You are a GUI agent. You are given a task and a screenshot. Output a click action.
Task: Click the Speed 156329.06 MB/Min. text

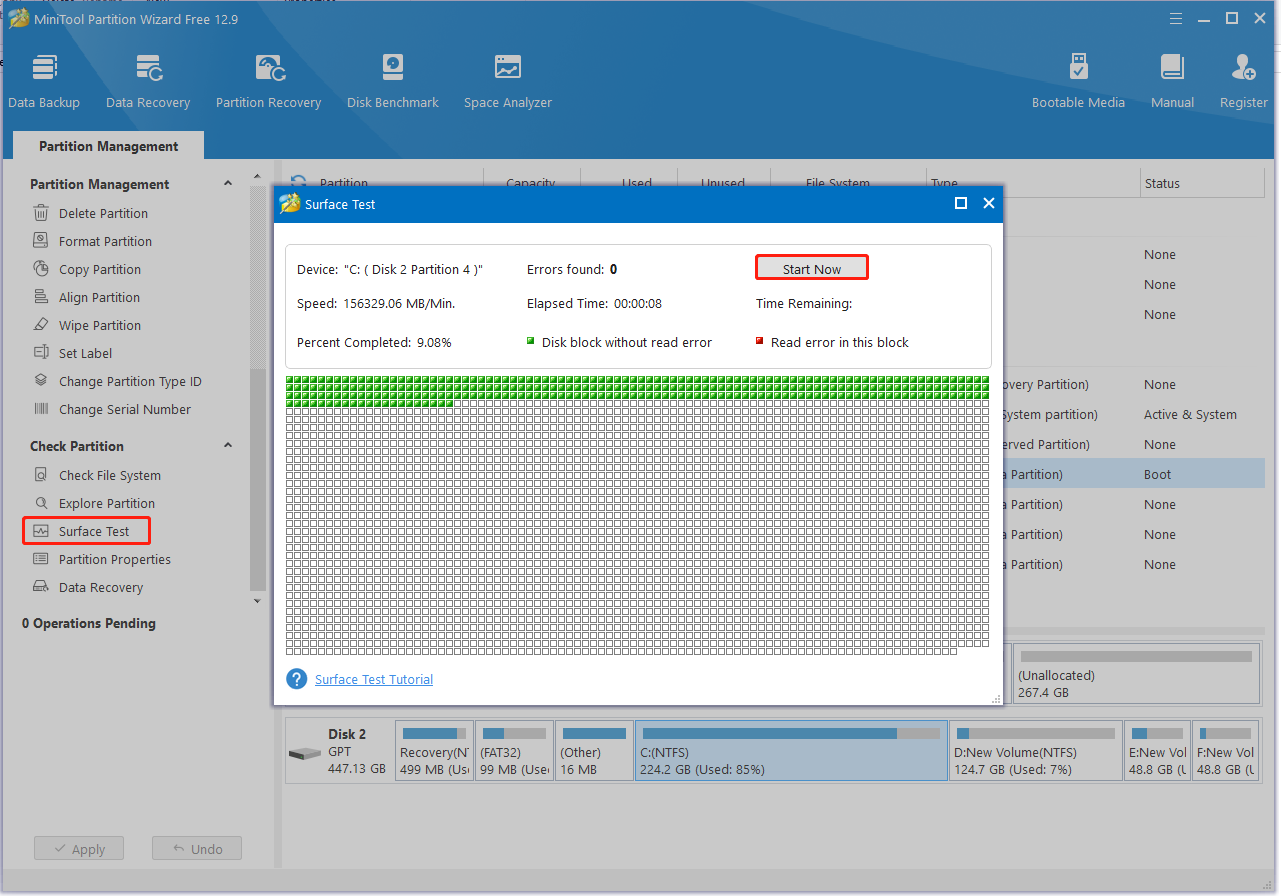click(376, 303)
